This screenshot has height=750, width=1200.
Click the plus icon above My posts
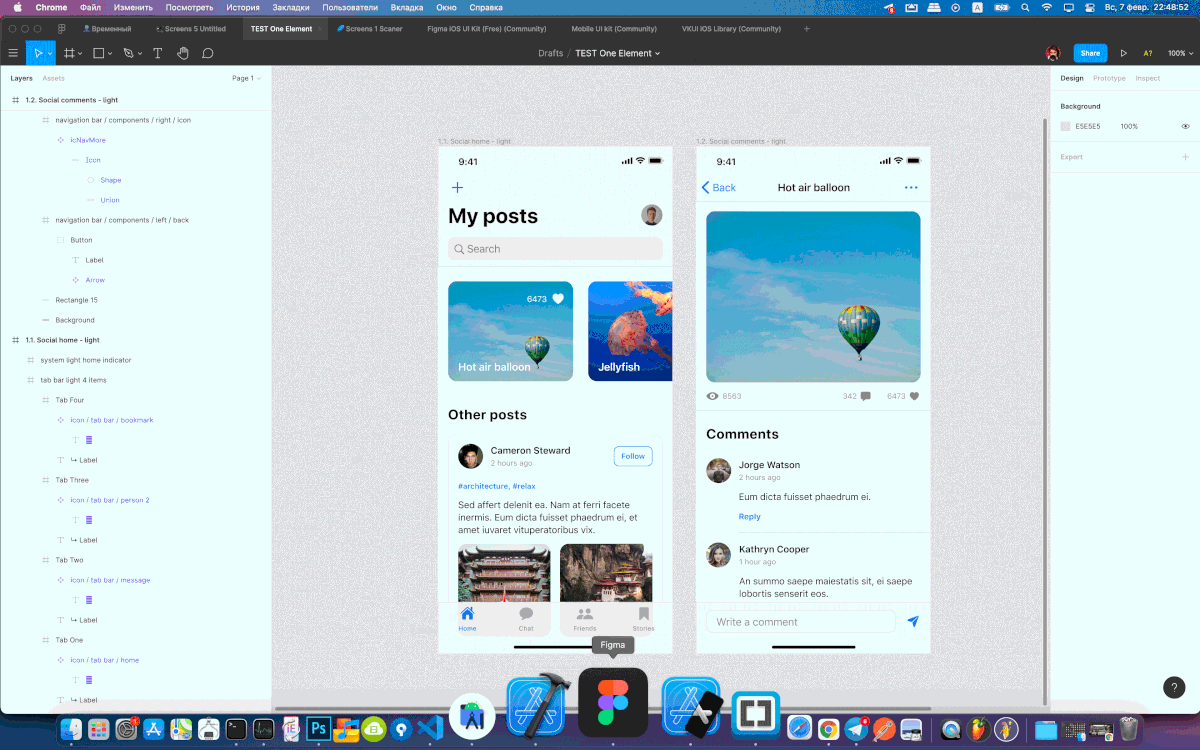point(457,187)
